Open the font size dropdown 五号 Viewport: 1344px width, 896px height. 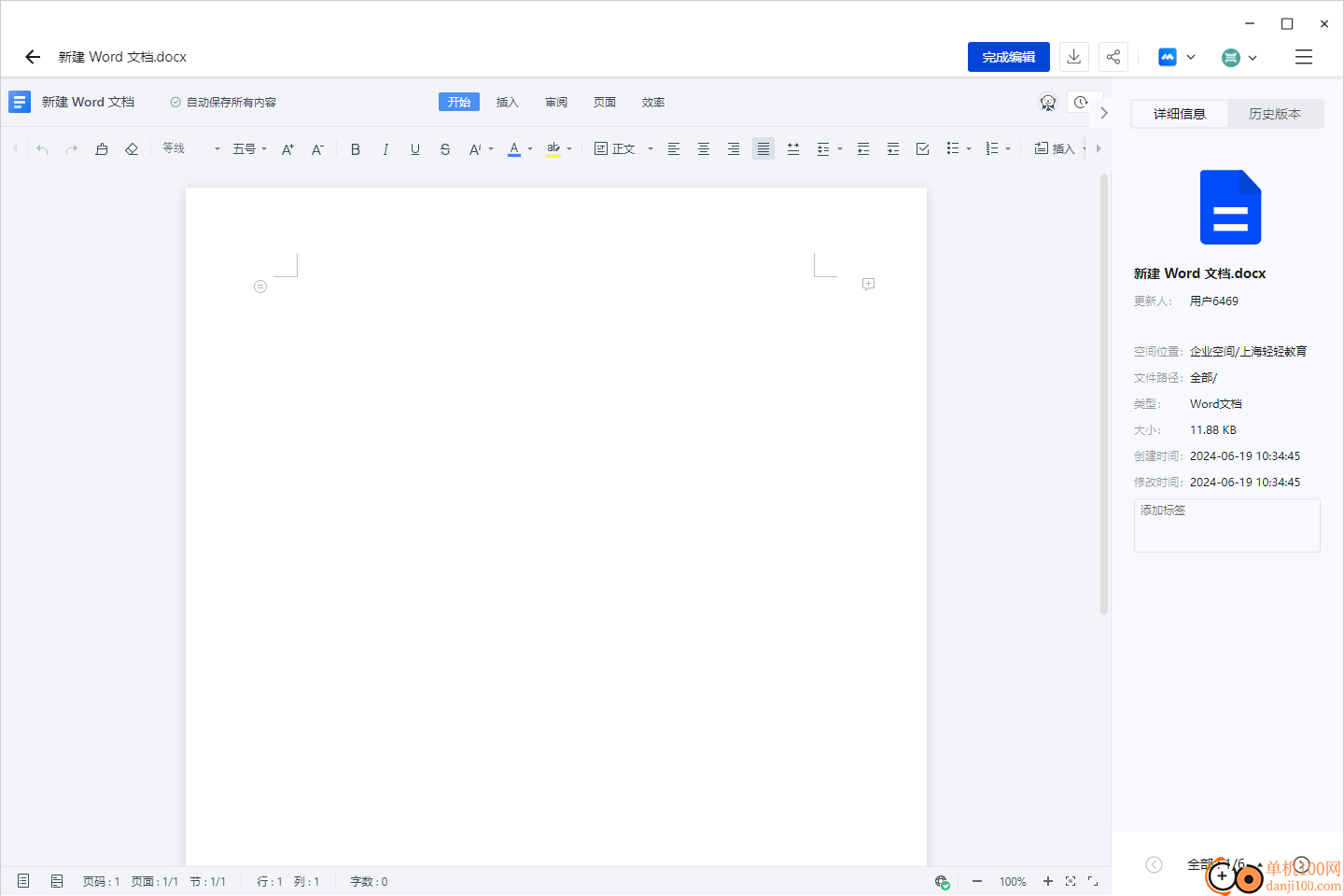(250, 149)
